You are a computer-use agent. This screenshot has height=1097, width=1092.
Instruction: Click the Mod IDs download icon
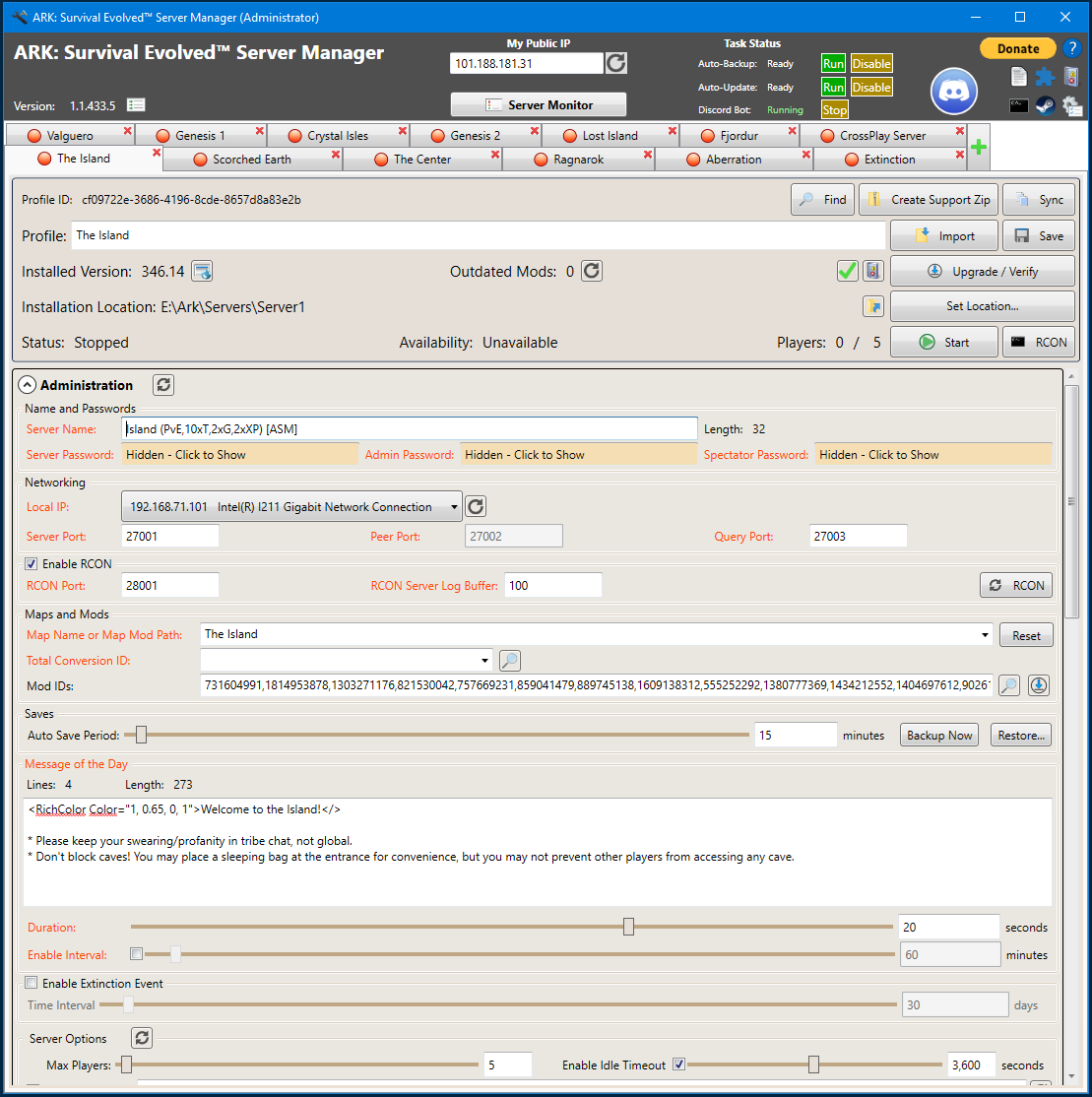tap(1039, 685)
